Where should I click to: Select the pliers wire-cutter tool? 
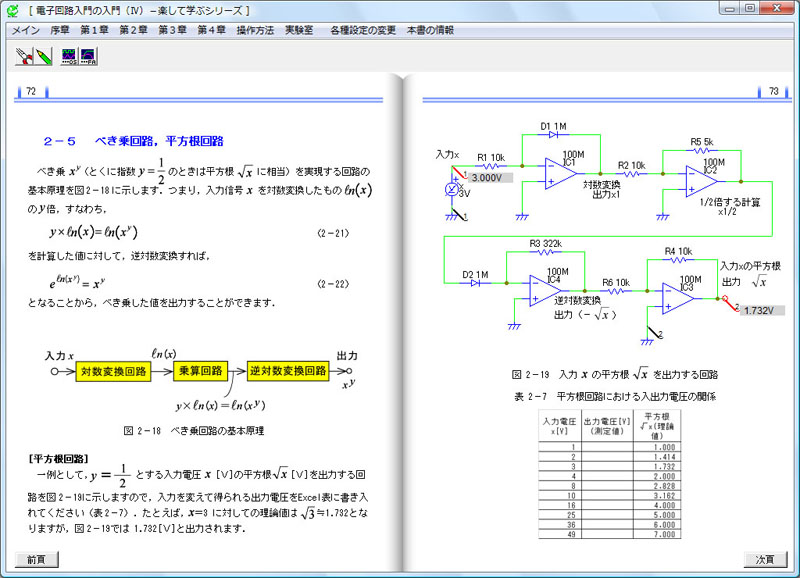[x=24, y=56]
